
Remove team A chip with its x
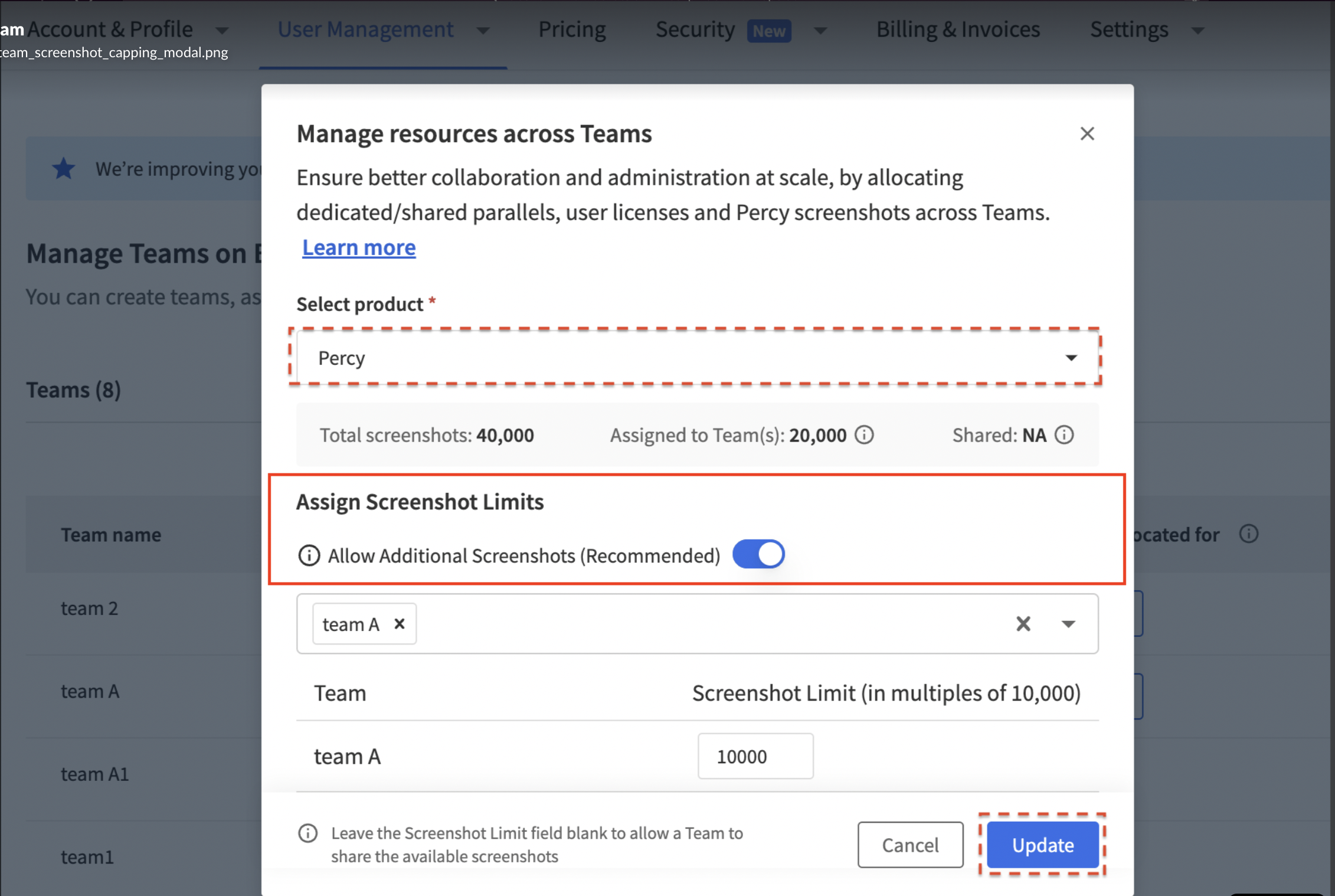tap(400, 624)
